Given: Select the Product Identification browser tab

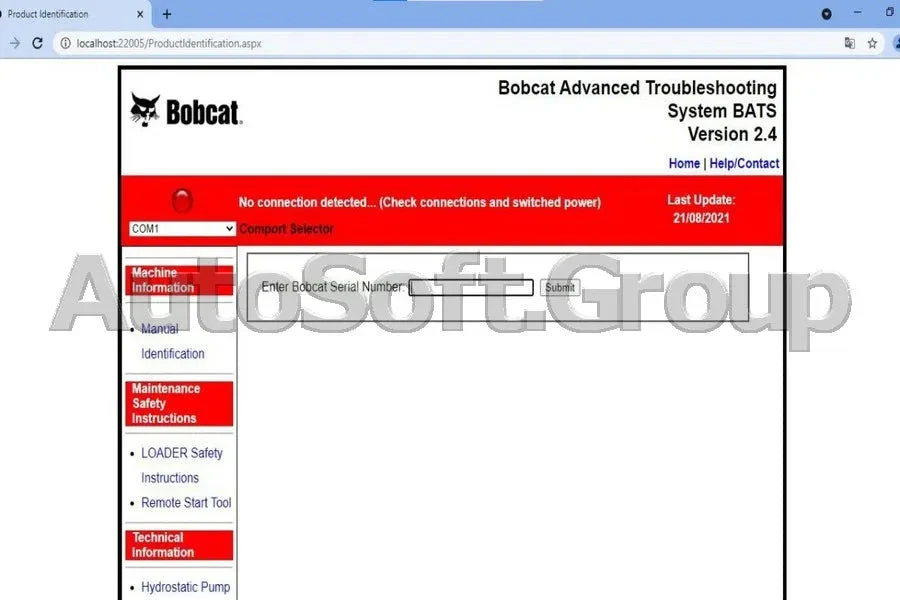Looking at the screenshot, I should (x=73, y=14).
